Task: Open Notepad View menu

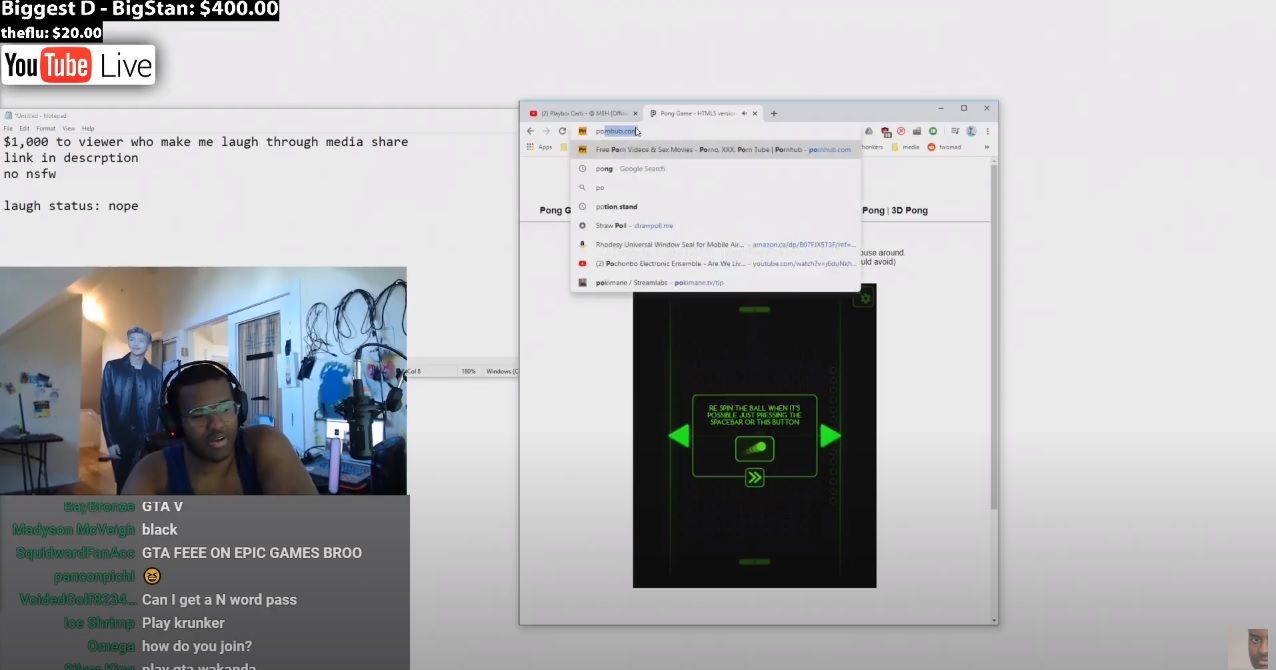Action: click(69, 129)
